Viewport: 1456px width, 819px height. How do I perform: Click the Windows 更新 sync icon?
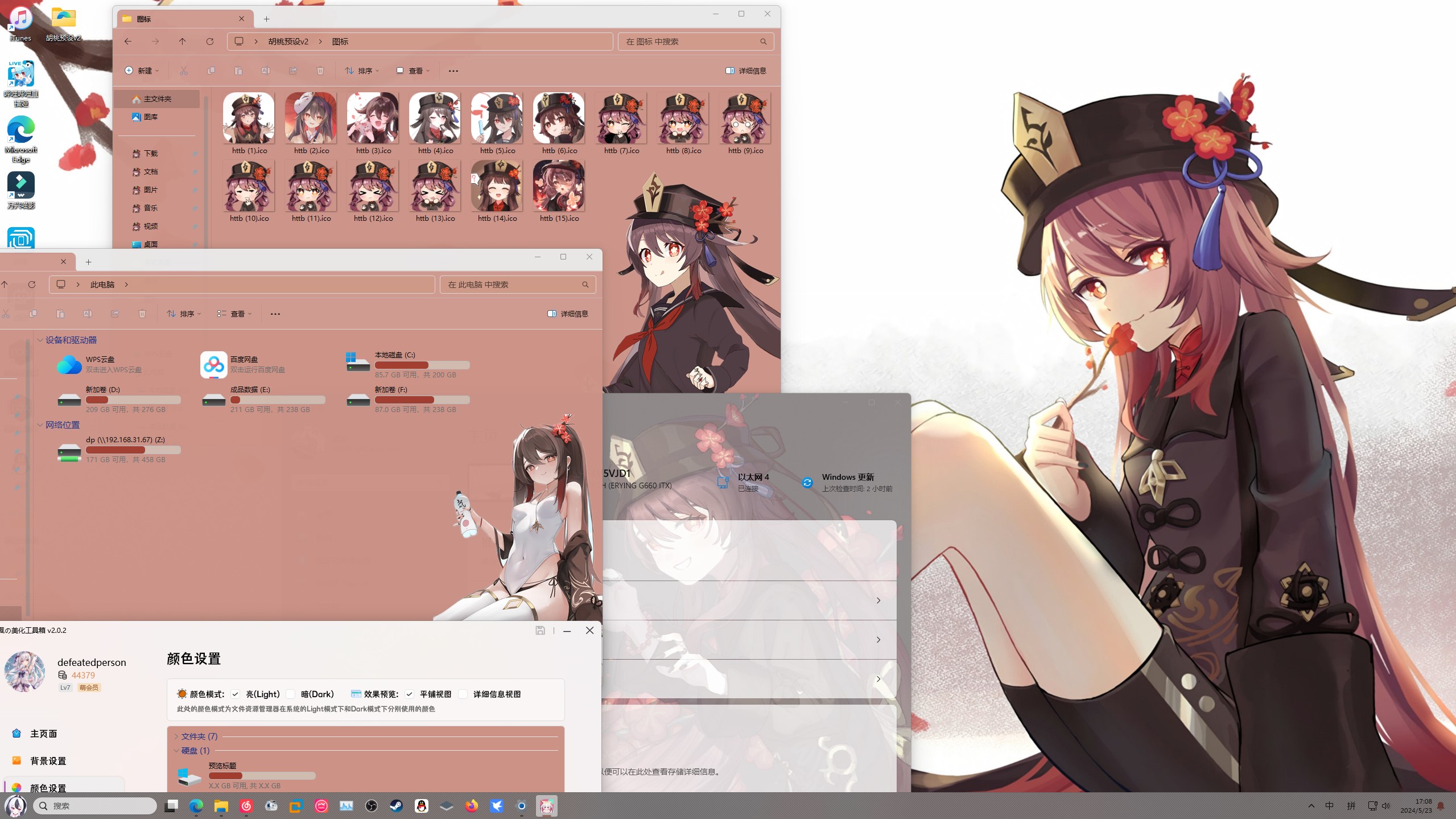(x=807, y=483)
